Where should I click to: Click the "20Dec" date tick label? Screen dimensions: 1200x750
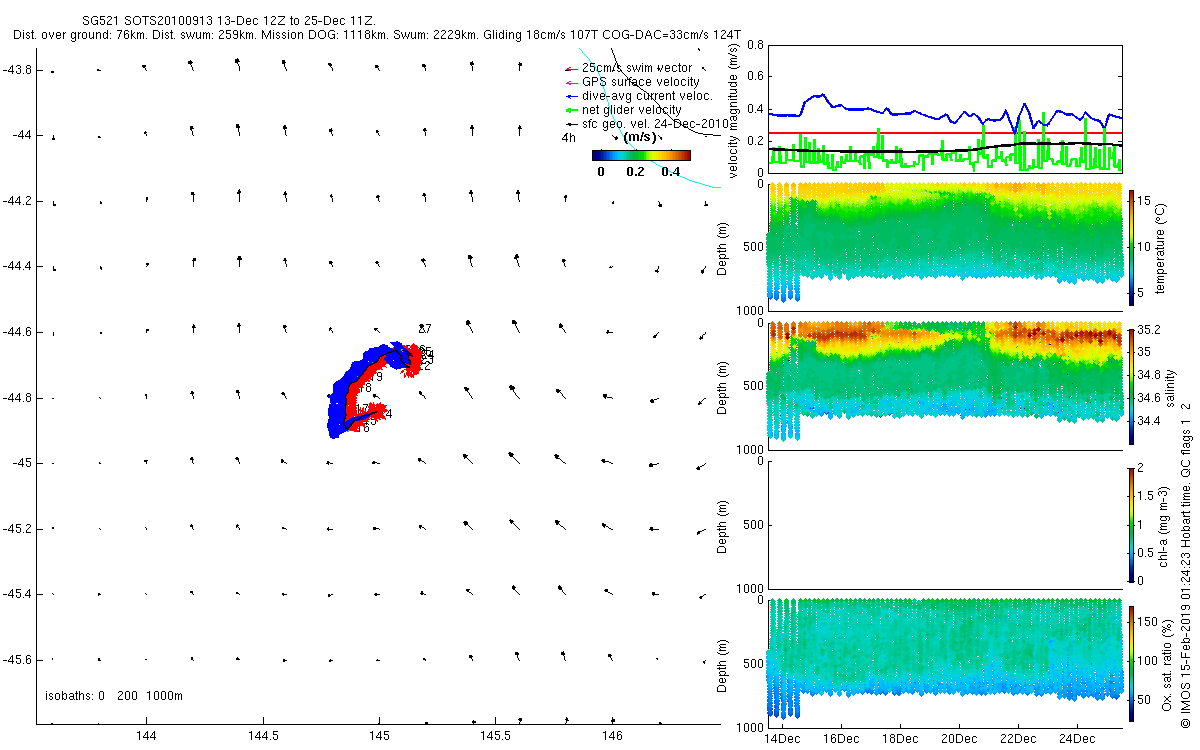[958, 739]
